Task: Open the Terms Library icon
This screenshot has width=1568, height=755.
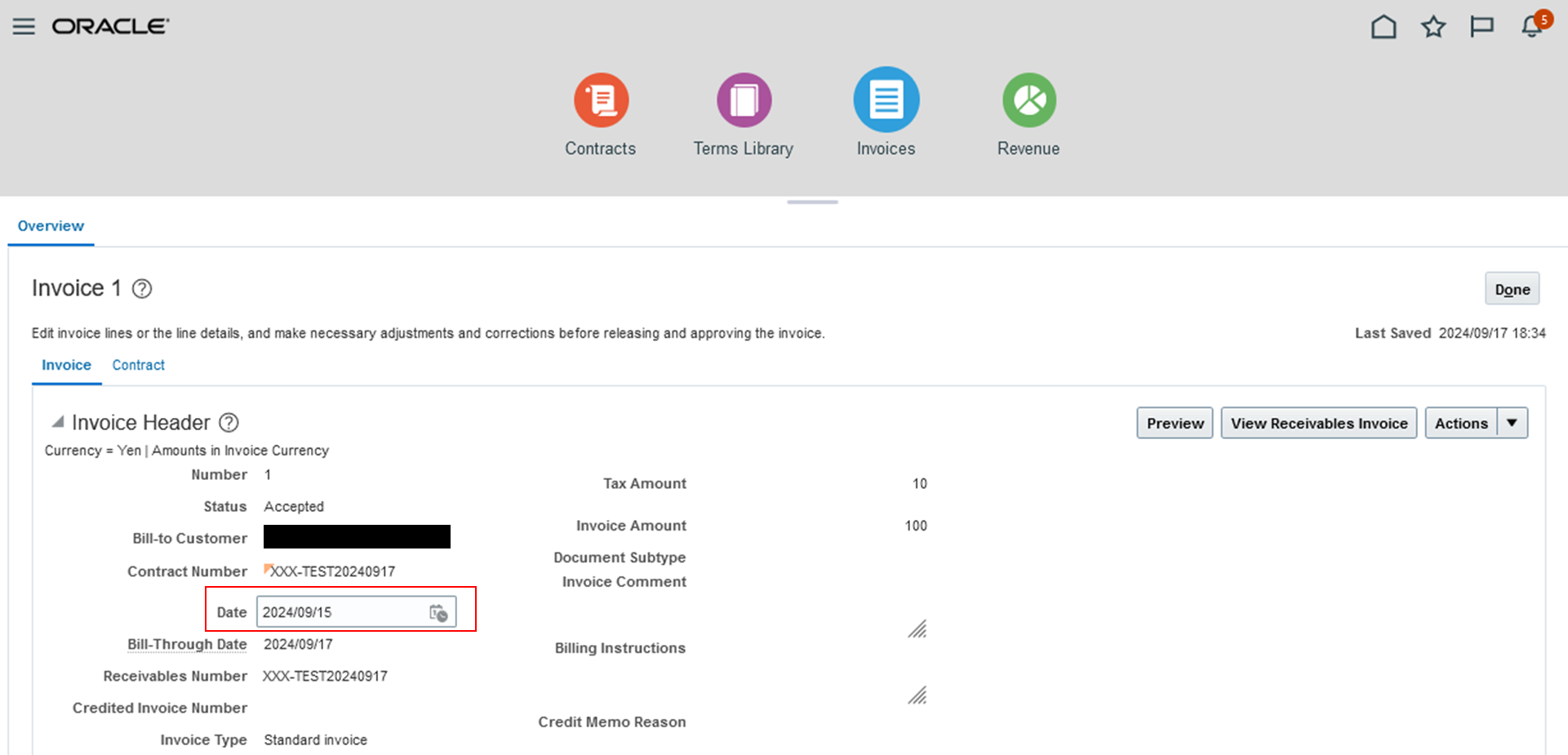Action: [744, 100]
